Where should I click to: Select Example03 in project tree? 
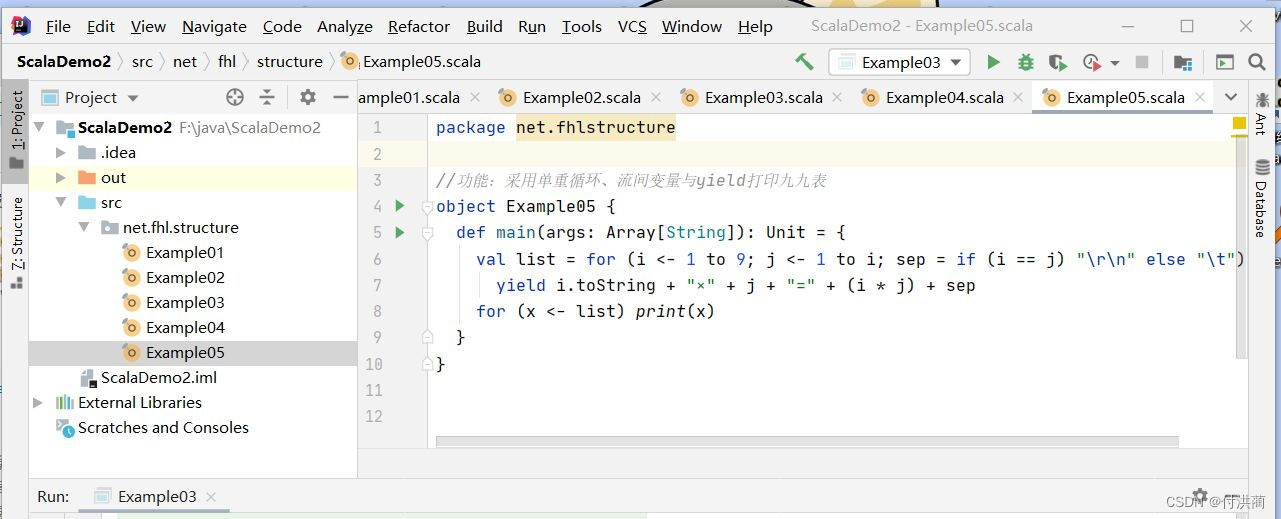[x=185, y=302]
